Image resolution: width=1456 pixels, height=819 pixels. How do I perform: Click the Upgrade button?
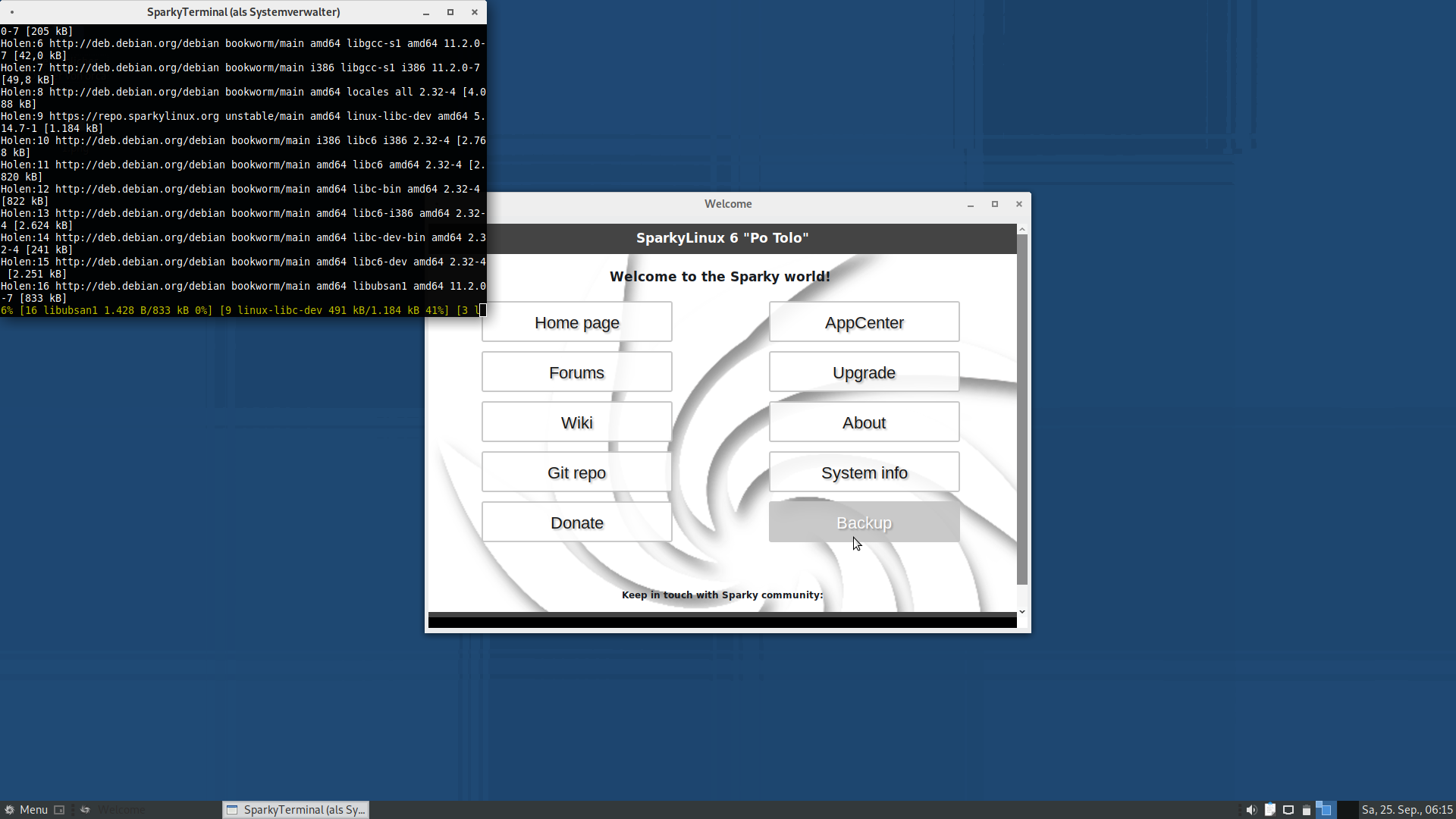tap(864, 372)
